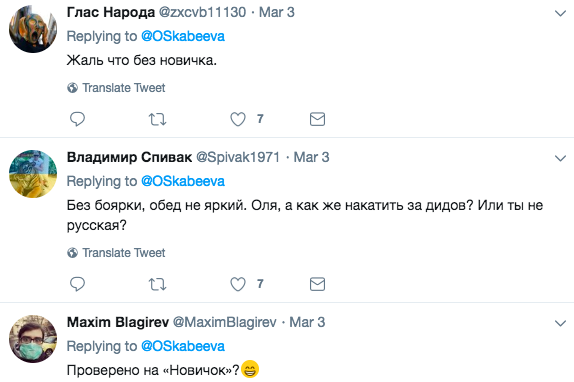
Task: View Глас Народа's profile picture
Action: pyautogui.click(x=33, y=29)
